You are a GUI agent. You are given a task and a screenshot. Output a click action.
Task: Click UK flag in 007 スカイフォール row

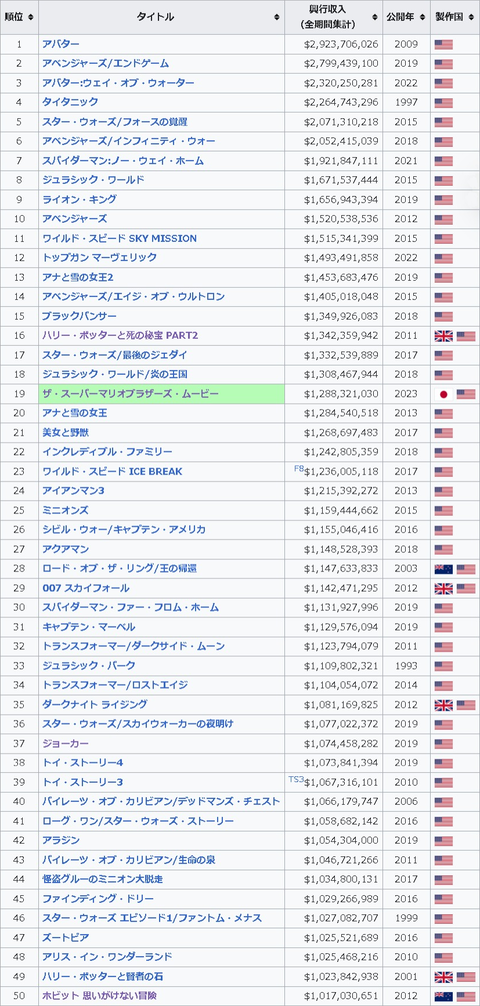[443, 588]
